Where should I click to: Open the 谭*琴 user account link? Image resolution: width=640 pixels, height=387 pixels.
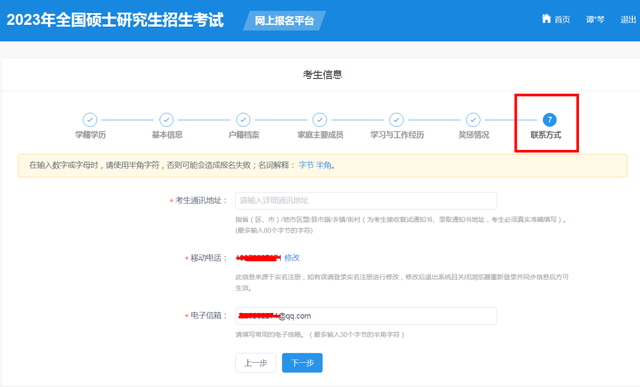coord(595,19)
